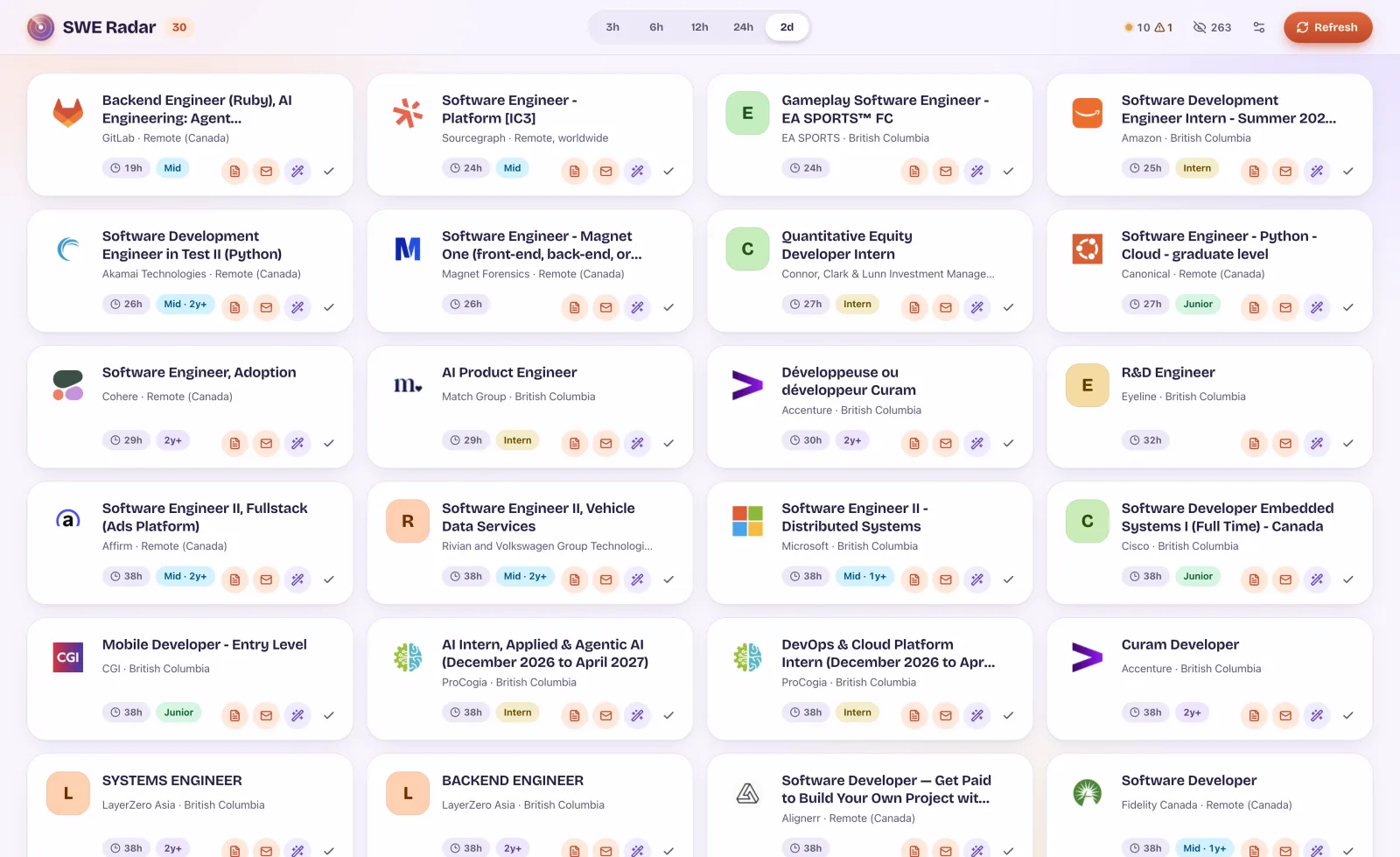Image resolution: width=1400 pixels, height=857 pixels.
Task: Open Backend Engineer (Ruby) job title
Action: click(197, 109)
